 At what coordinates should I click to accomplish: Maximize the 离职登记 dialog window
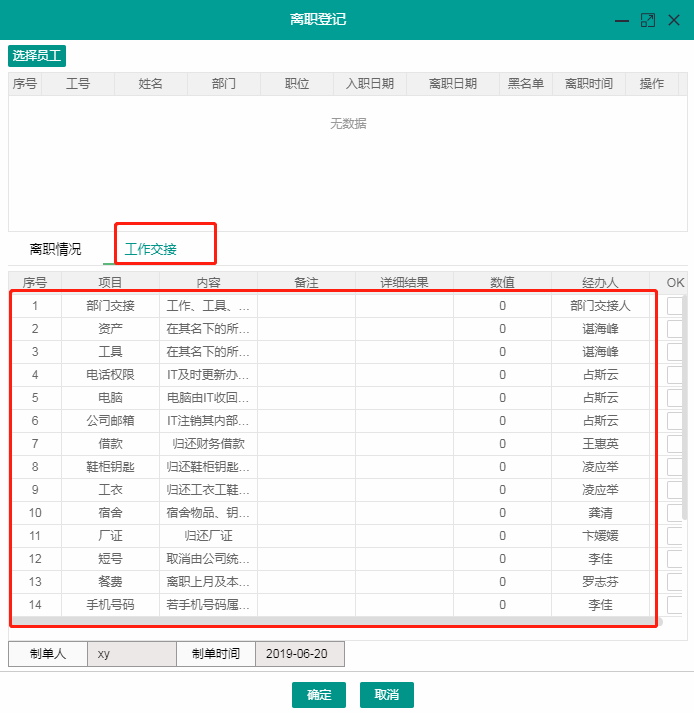(648, 20)
